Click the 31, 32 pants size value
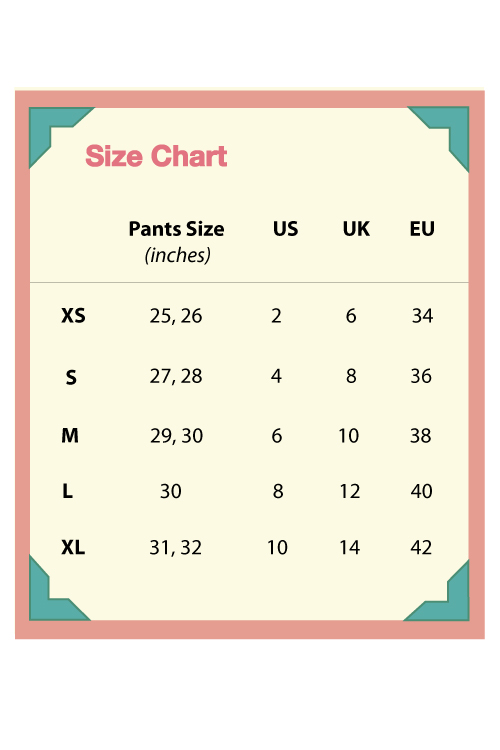Image resolution: width=500 pixels, height=750 pixels. click(176, 548)
